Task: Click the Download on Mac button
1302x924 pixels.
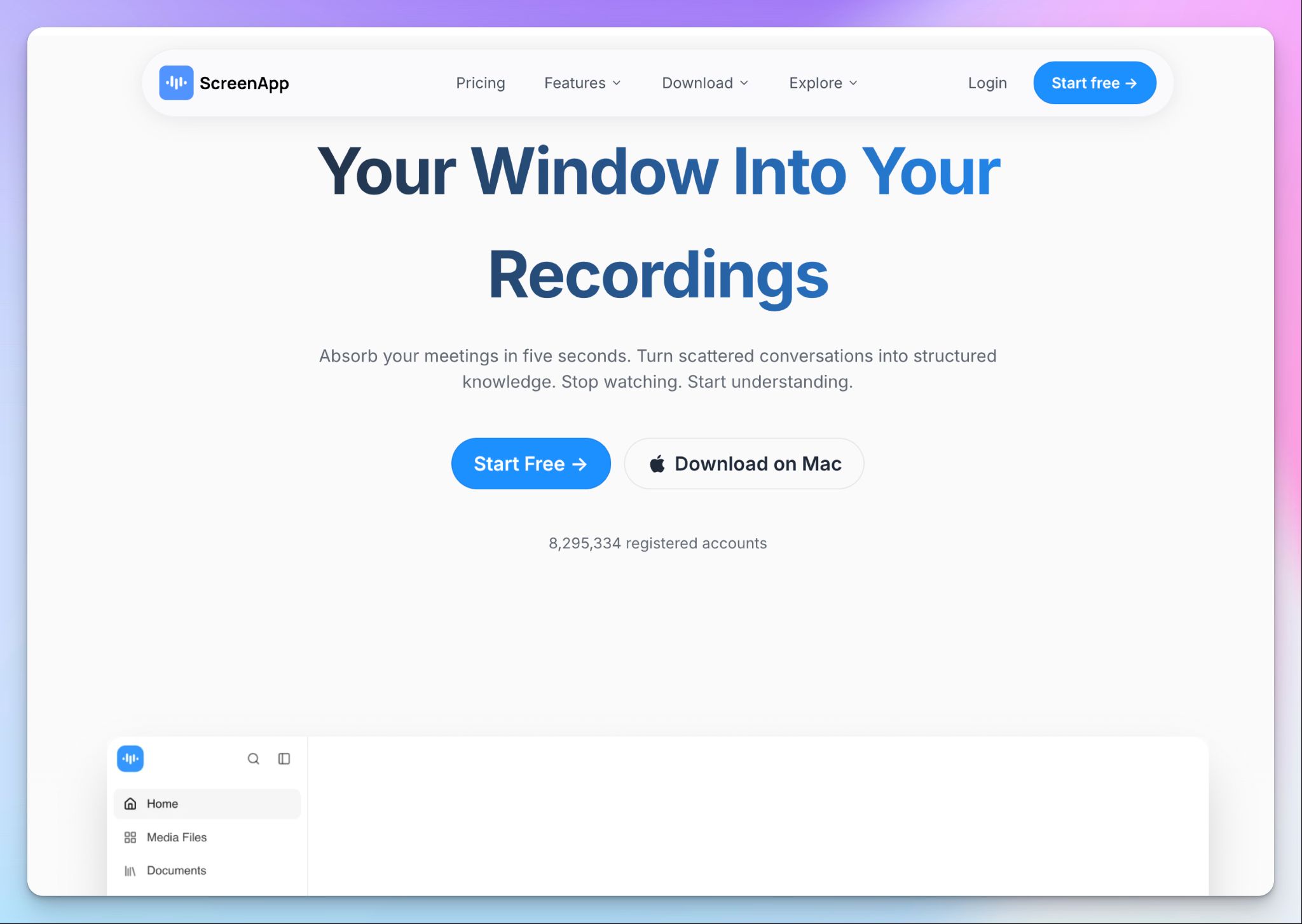Action: coord(744,463)
